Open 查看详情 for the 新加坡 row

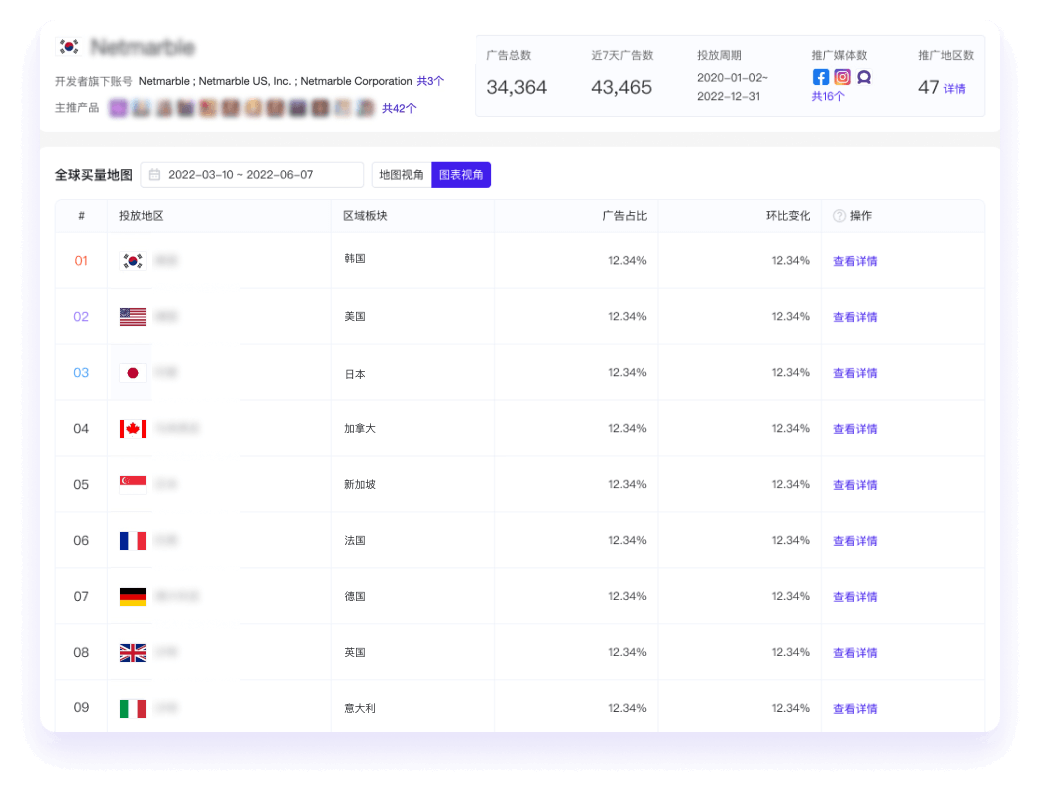pyautogui.click(x=855, y=485)
